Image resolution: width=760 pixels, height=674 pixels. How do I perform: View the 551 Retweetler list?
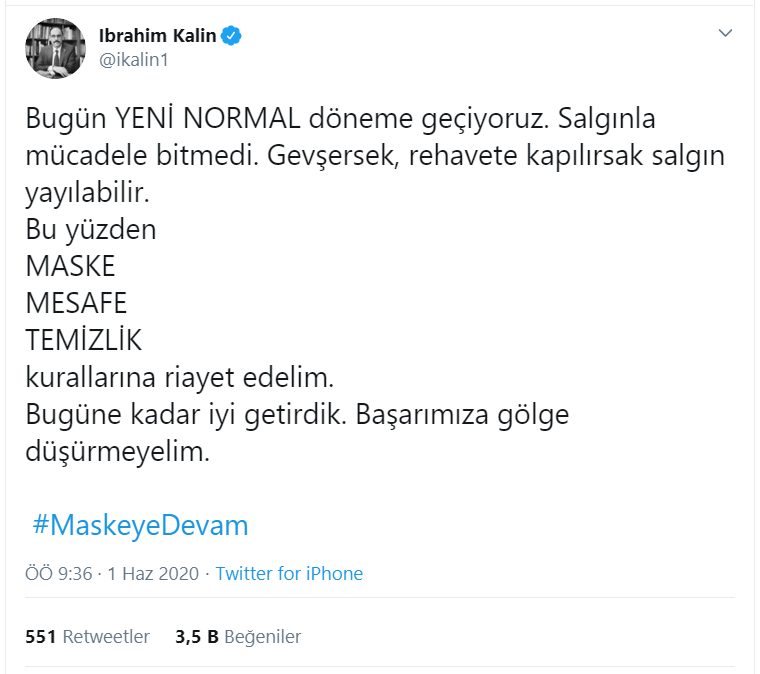(87, 636)
